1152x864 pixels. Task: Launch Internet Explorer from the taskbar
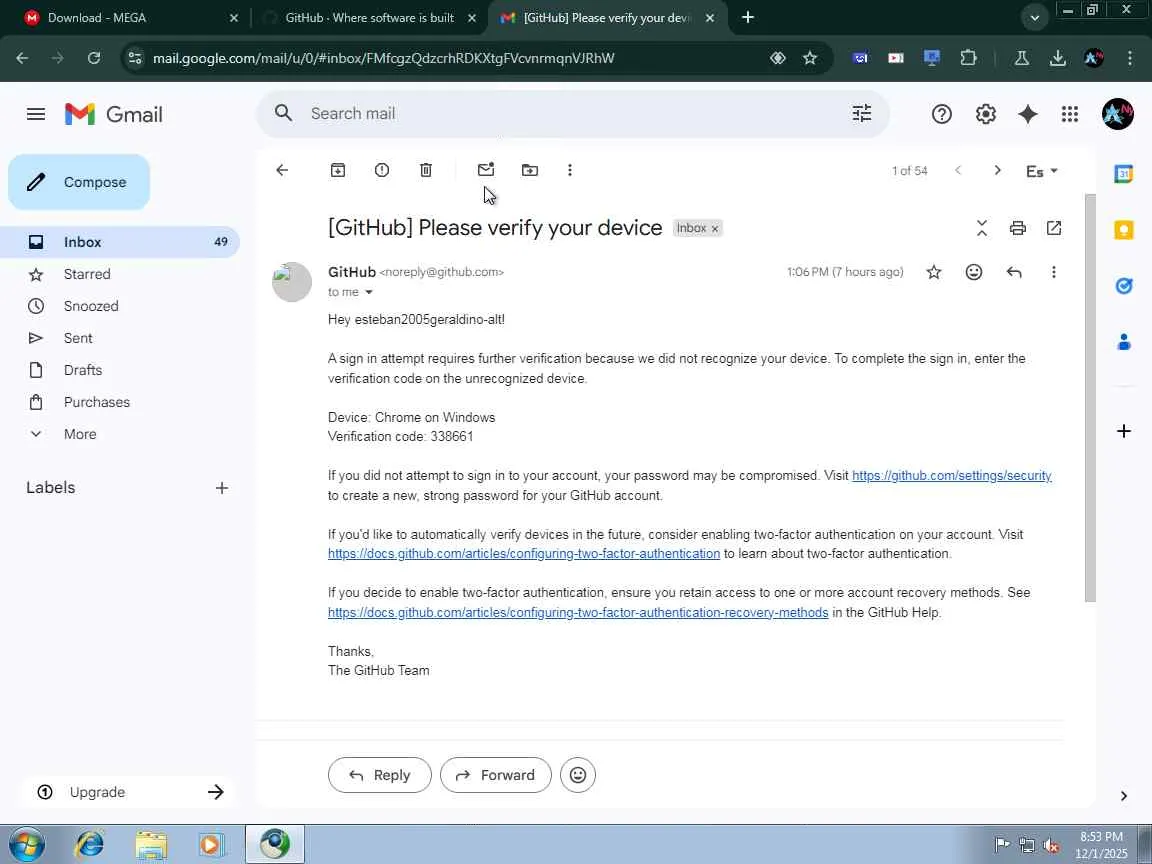pos(89,844)
